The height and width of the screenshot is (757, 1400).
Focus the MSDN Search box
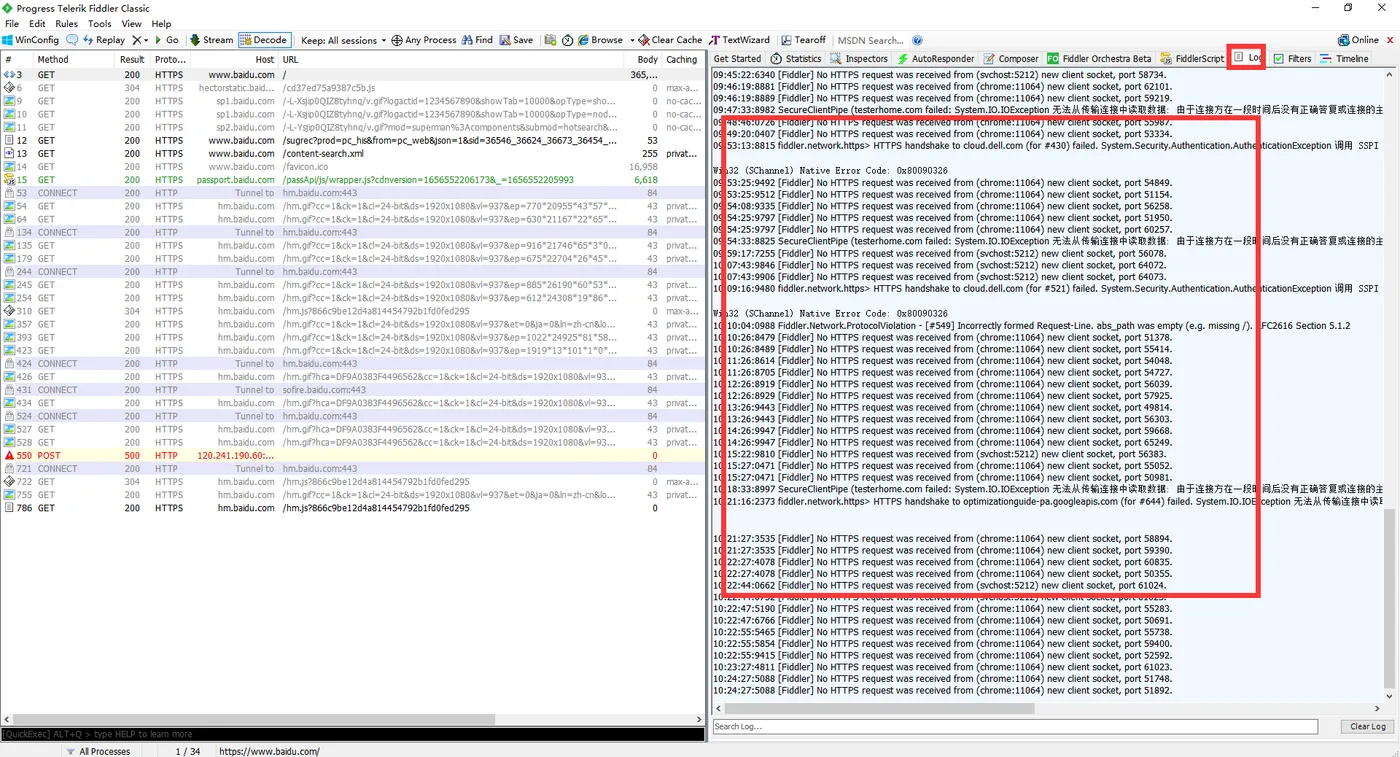click(x=870, y=40)
